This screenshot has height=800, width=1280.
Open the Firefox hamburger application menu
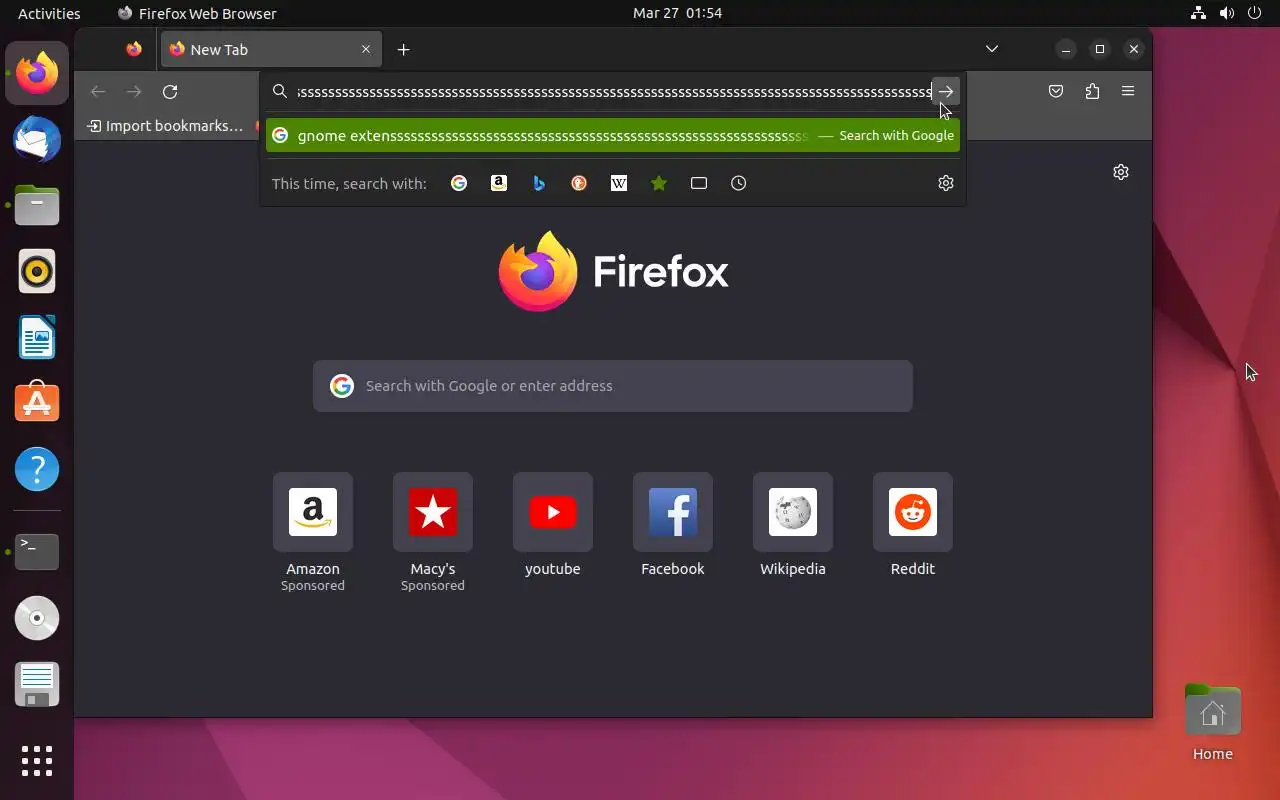pyautogui.click(x=1128, y=91)
